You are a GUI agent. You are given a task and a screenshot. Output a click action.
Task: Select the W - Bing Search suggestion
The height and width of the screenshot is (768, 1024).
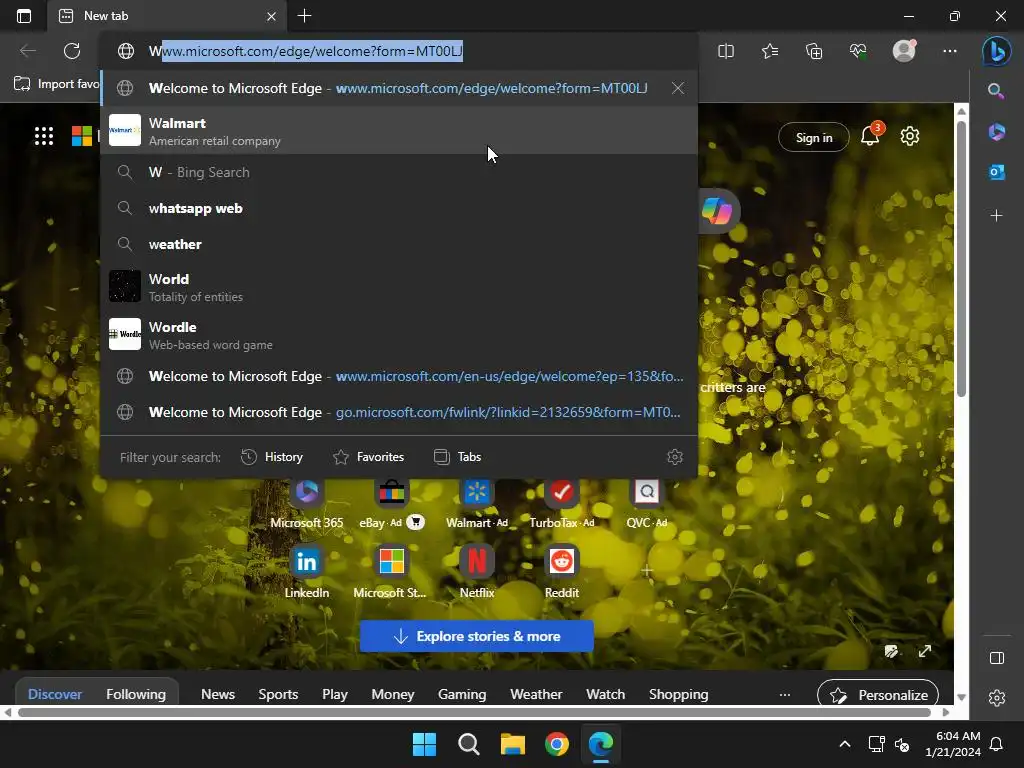pyautogui.click(x=399, y=172)
